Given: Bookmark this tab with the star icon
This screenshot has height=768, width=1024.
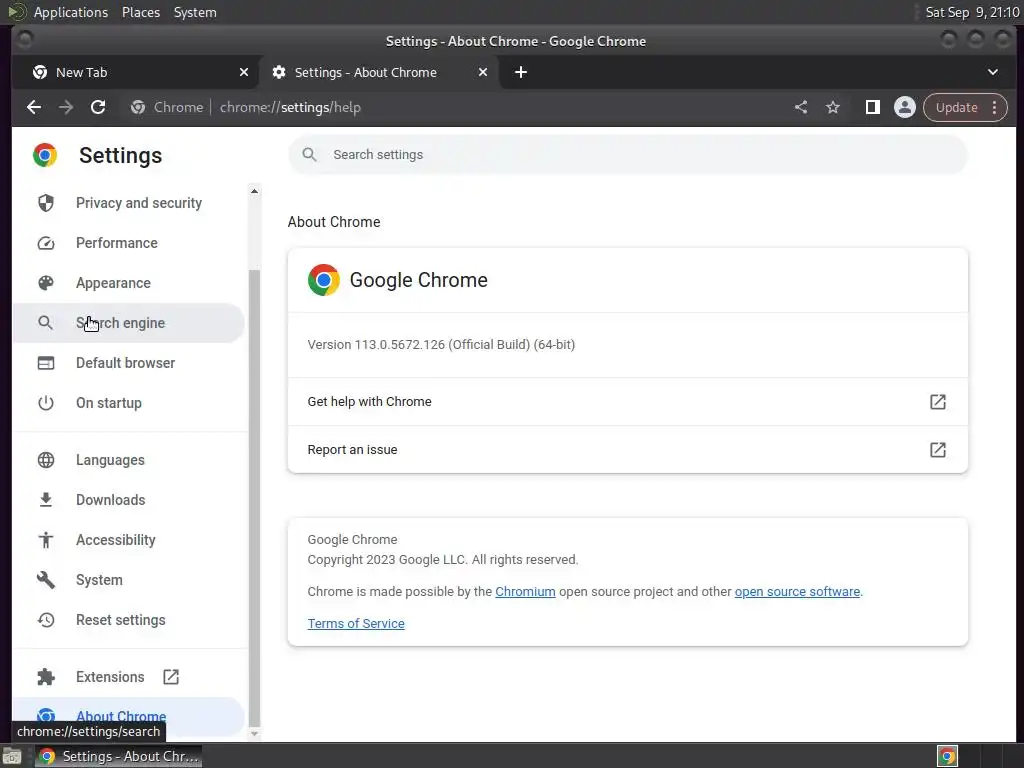Looking at the screenshot, I should (833, 107).
